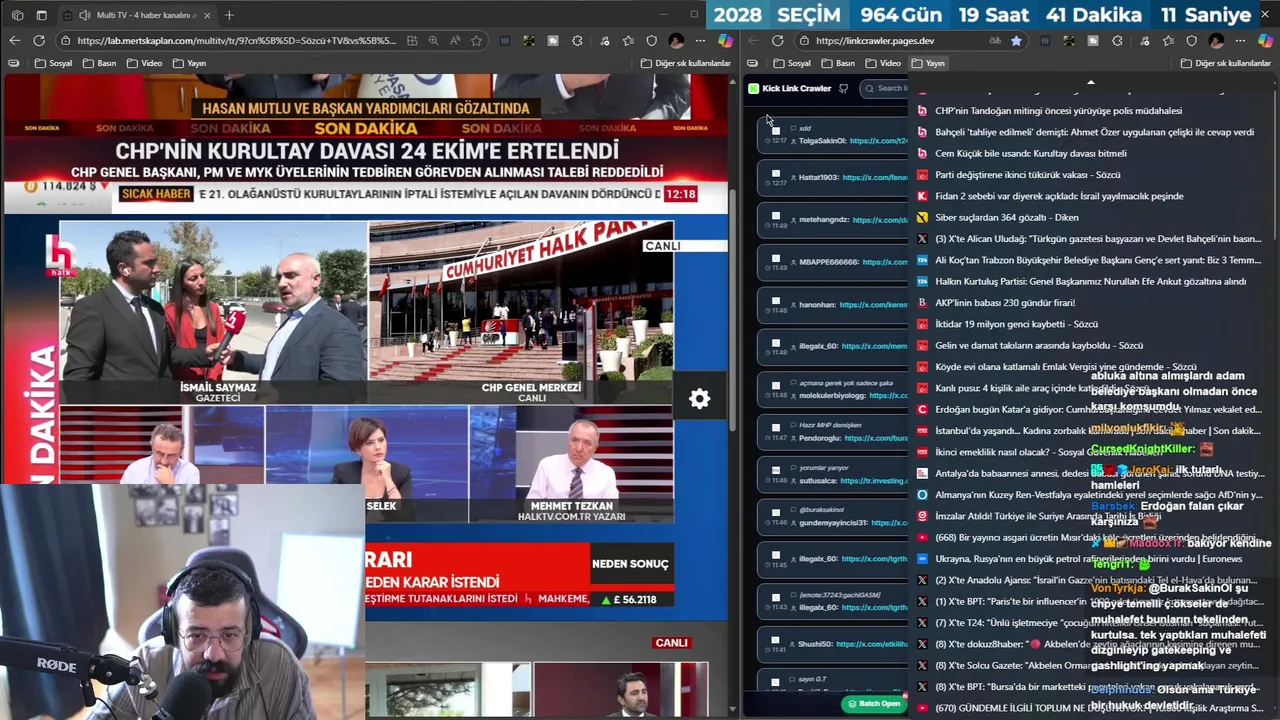
Task: Reload the Multi TV page
Action: click(x=39, y=41)
